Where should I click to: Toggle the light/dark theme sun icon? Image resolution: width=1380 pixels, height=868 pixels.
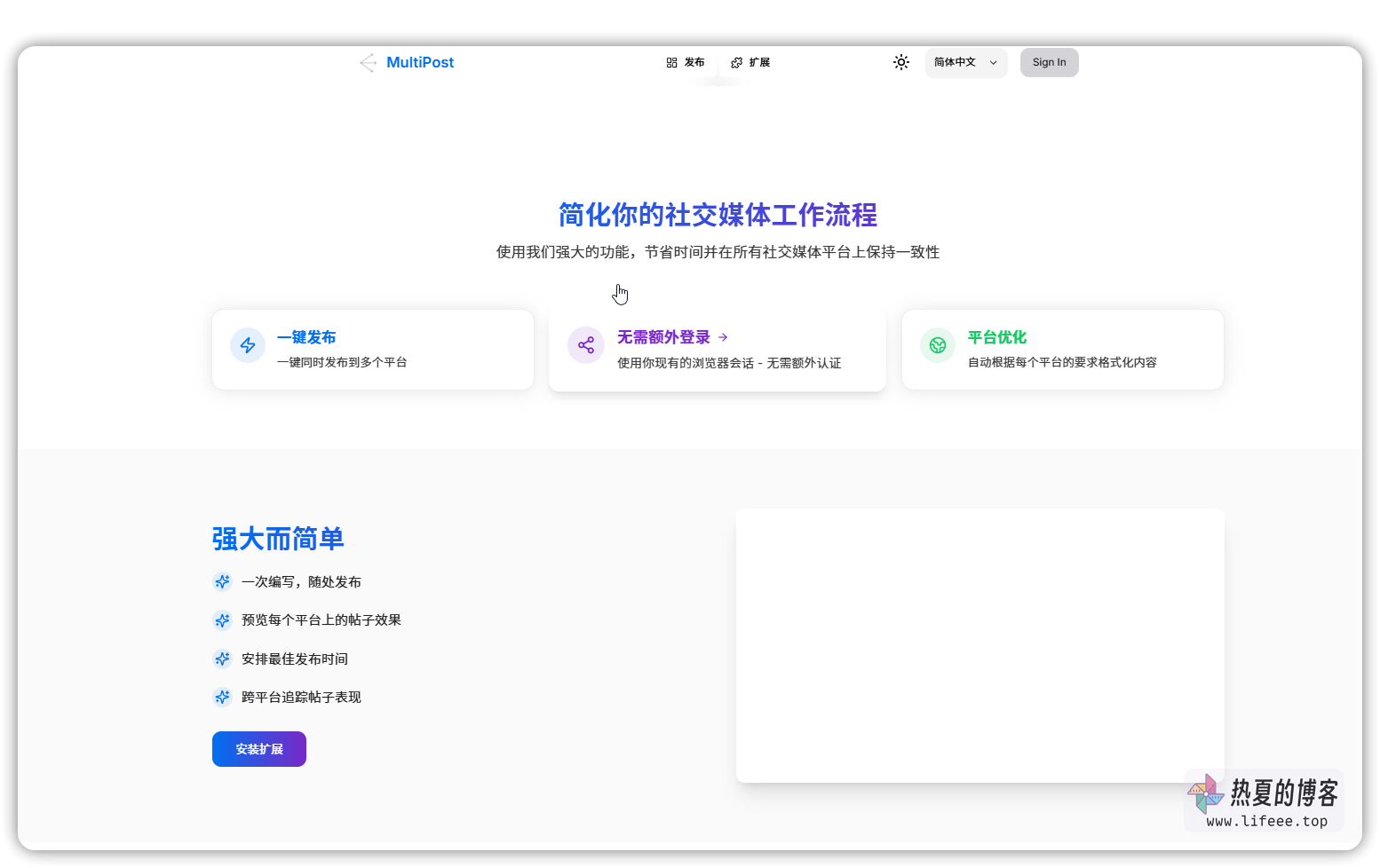[901, 62]
